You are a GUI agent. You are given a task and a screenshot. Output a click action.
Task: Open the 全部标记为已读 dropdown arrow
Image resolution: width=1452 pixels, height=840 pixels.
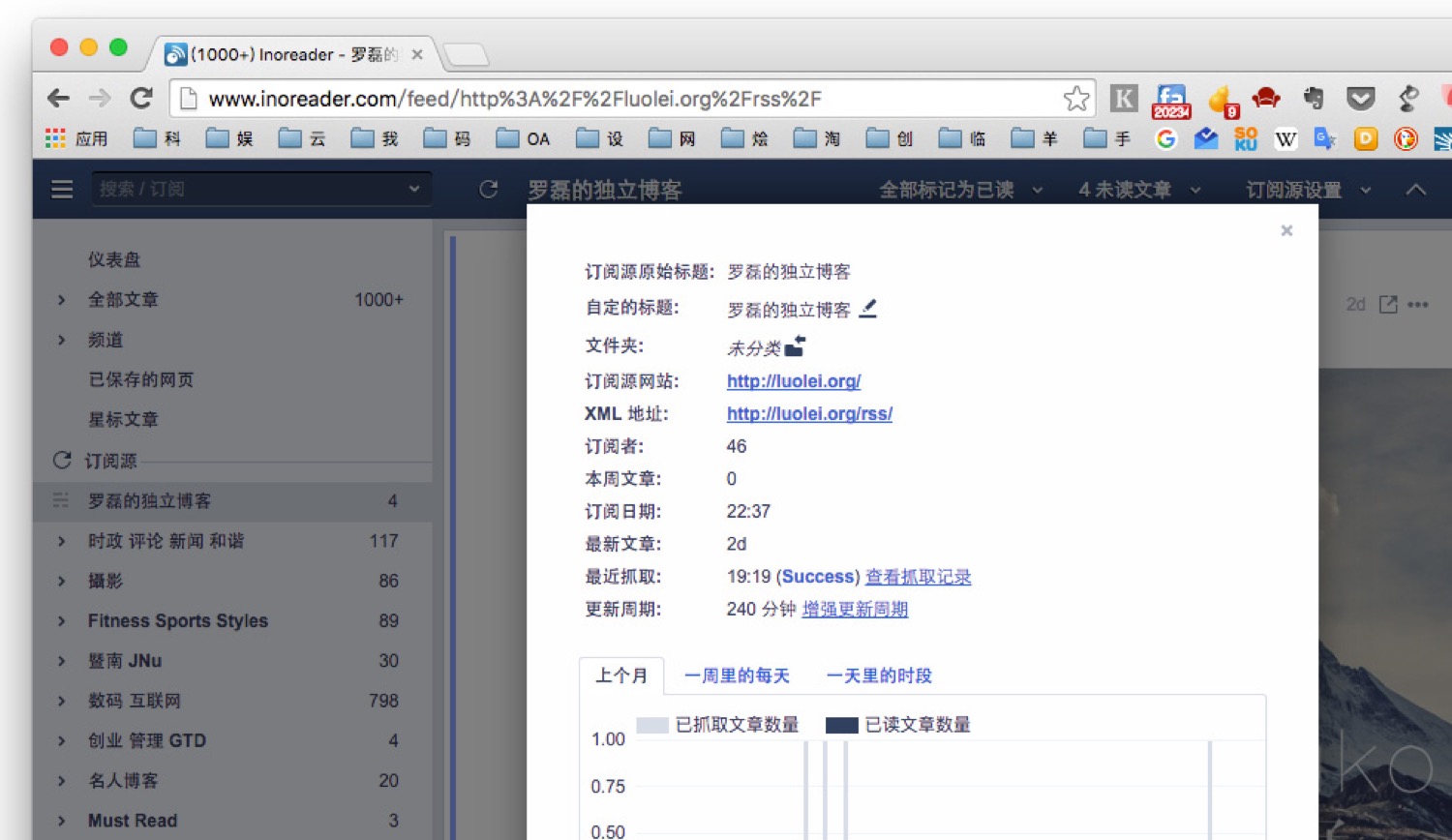pos(1038,191)
